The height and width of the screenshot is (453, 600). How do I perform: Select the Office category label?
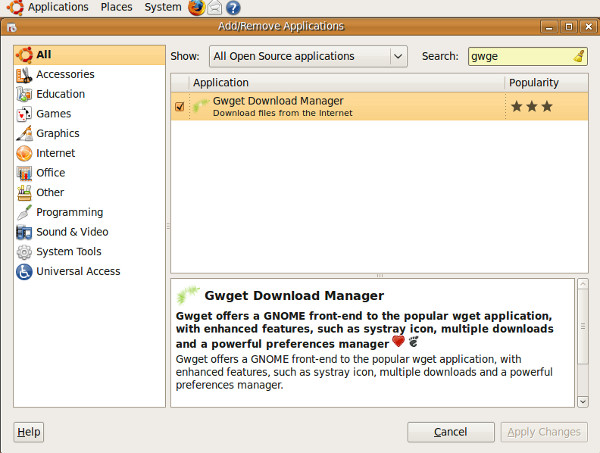(x=51, y=173)
